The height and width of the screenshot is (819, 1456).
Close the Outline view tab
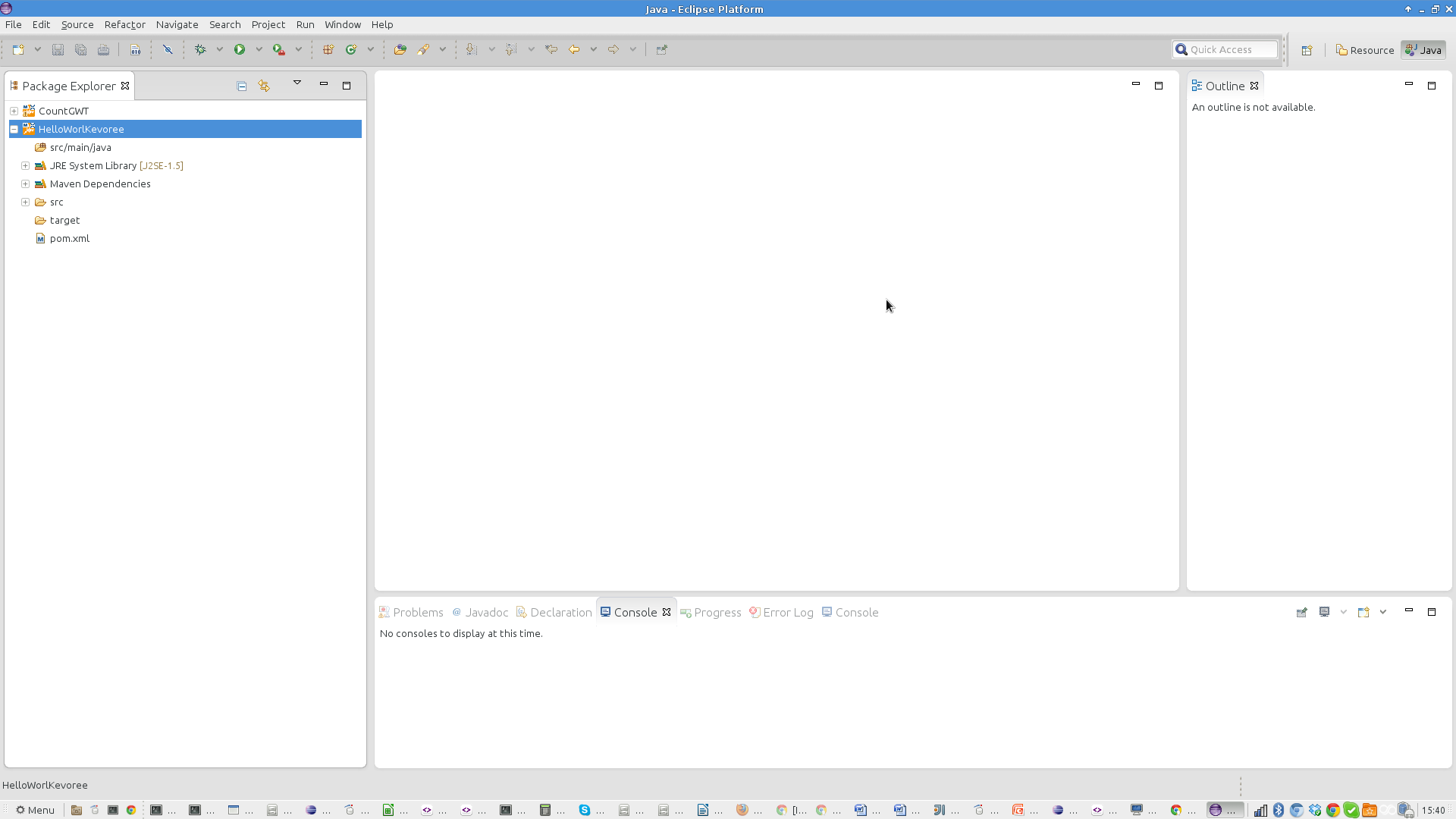pyautogui.click(x=1254, y=86)
